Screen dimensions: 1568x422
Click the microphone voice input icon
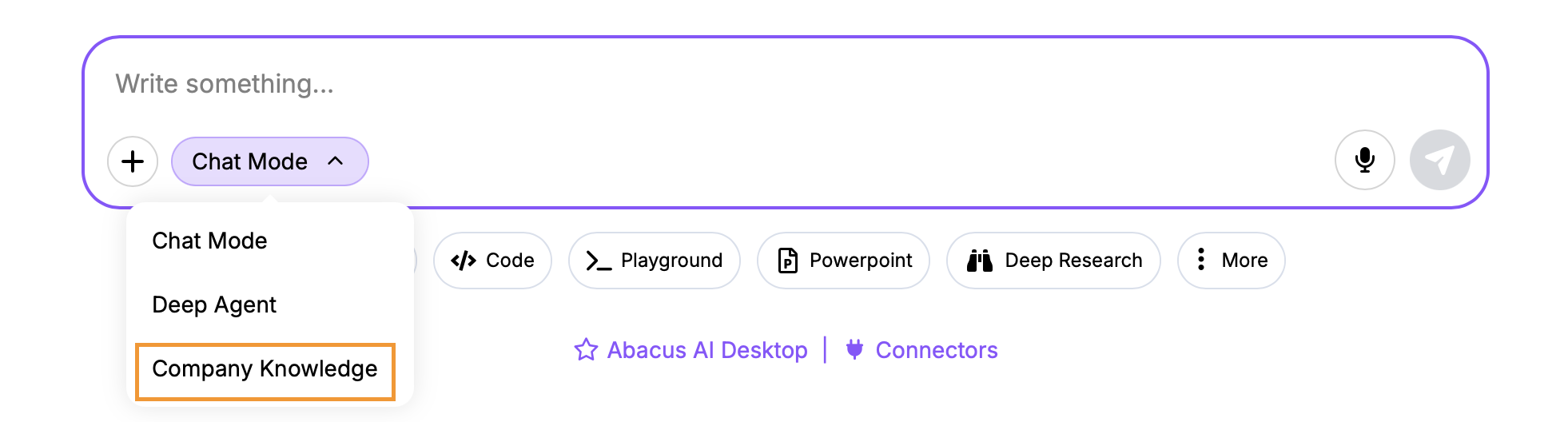(1364, 160)
